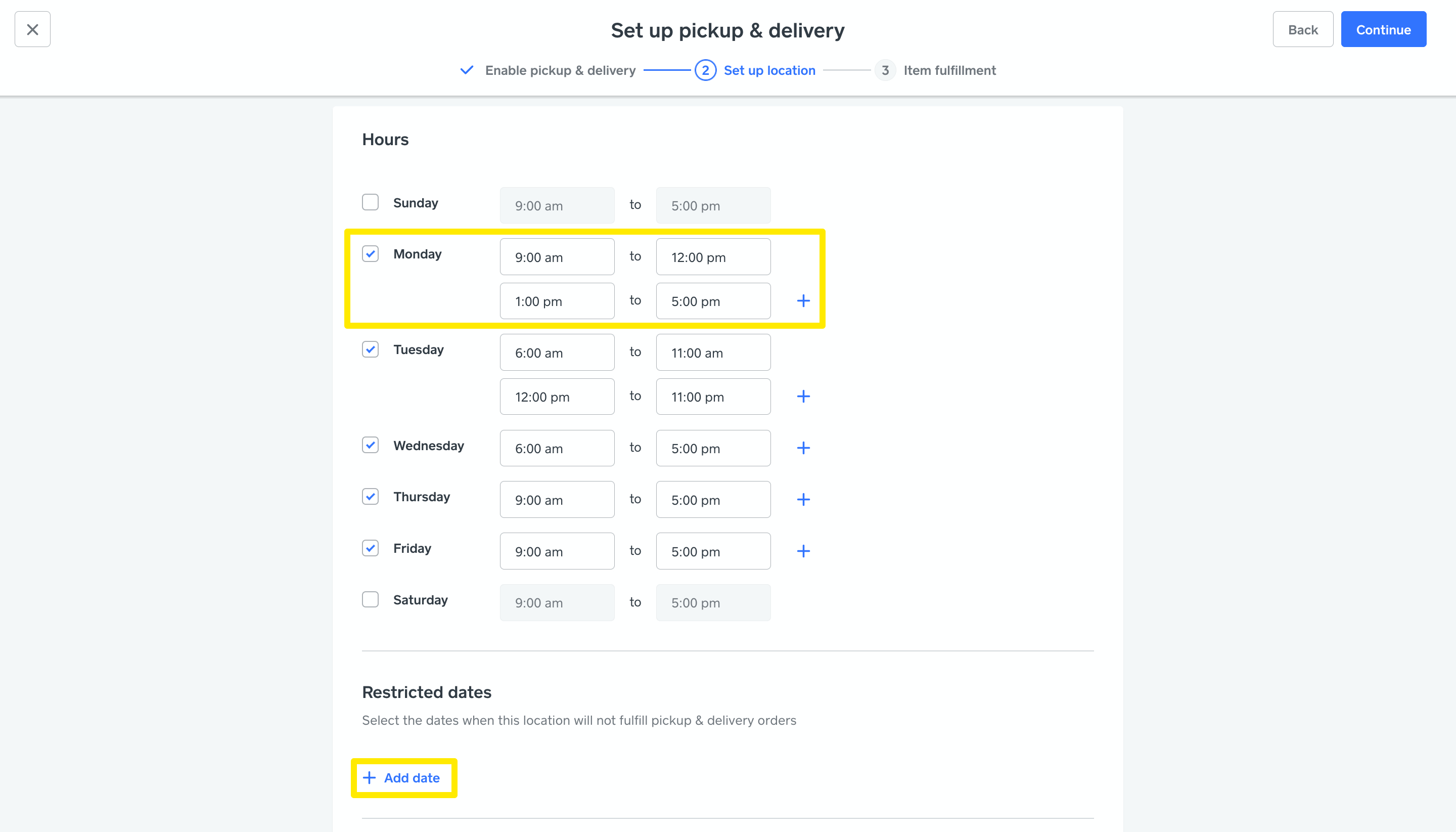Add extra hours row for Thursday
This screenshot has height=832, width=1456.
(x=803, y=499)
